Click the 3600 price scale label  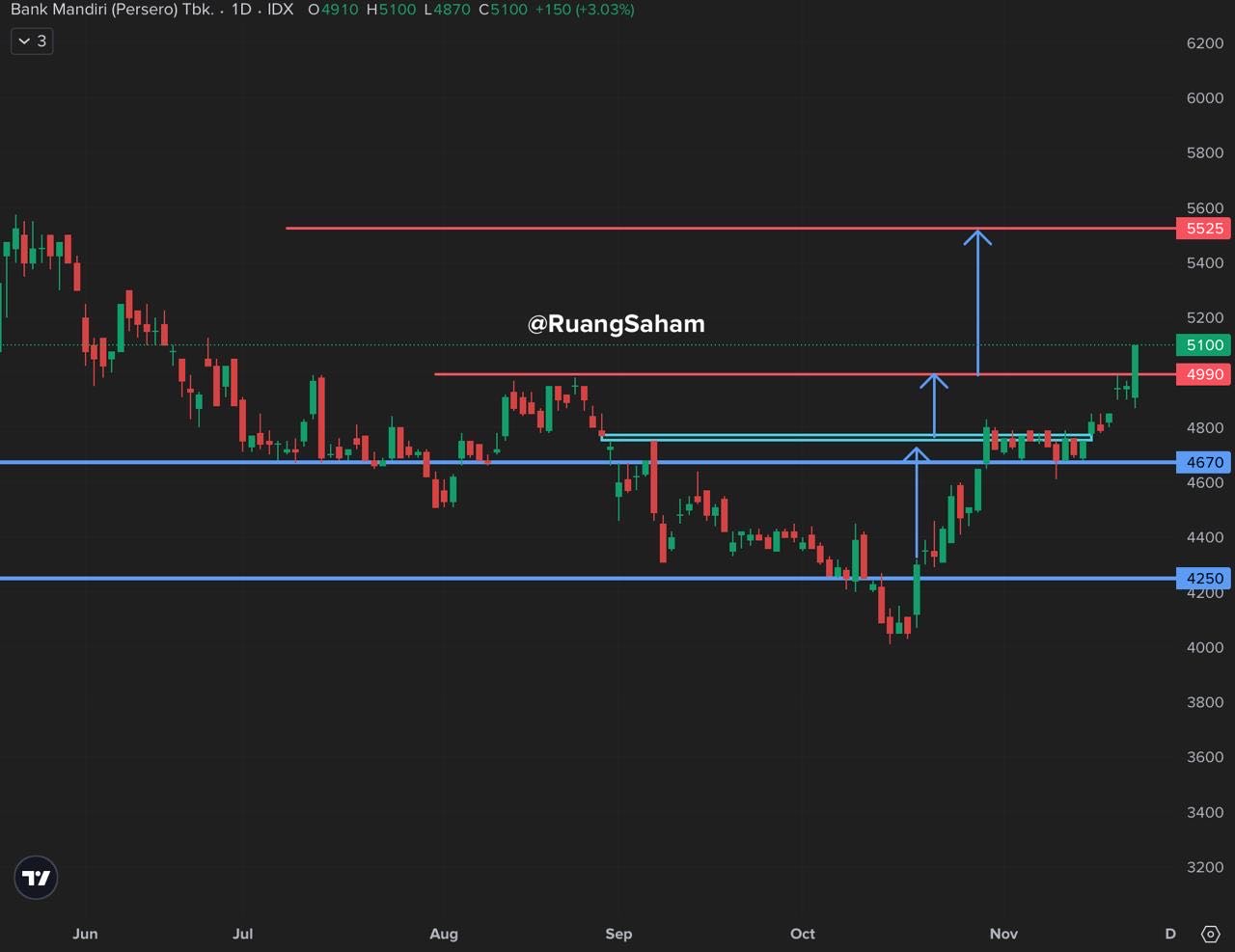tap(1205, 758)
